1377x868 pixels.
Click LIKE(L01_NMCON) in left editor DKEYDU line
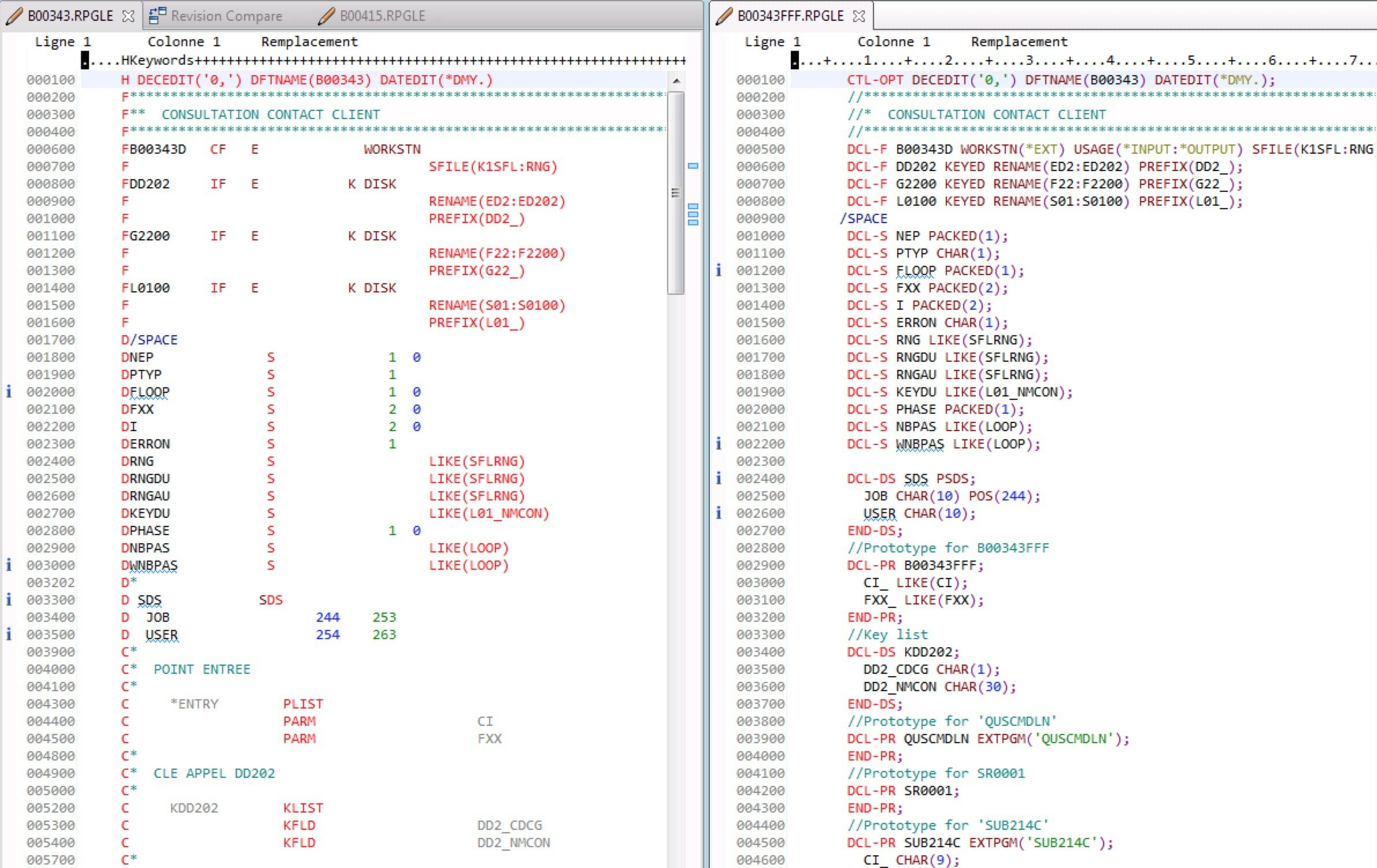point(488,513)
